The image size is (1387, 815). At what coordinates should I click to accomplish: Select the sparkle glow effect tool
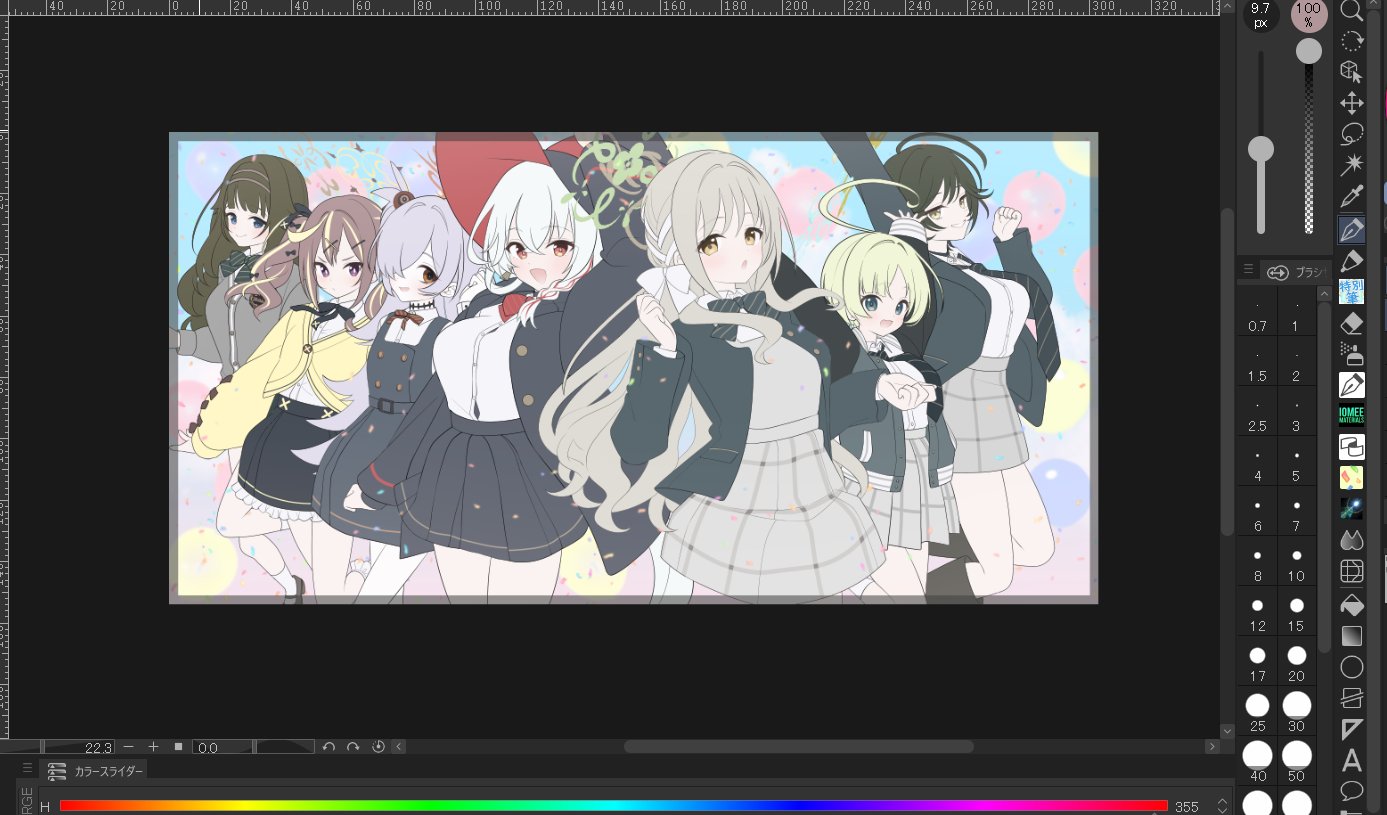pos(1351,508)
